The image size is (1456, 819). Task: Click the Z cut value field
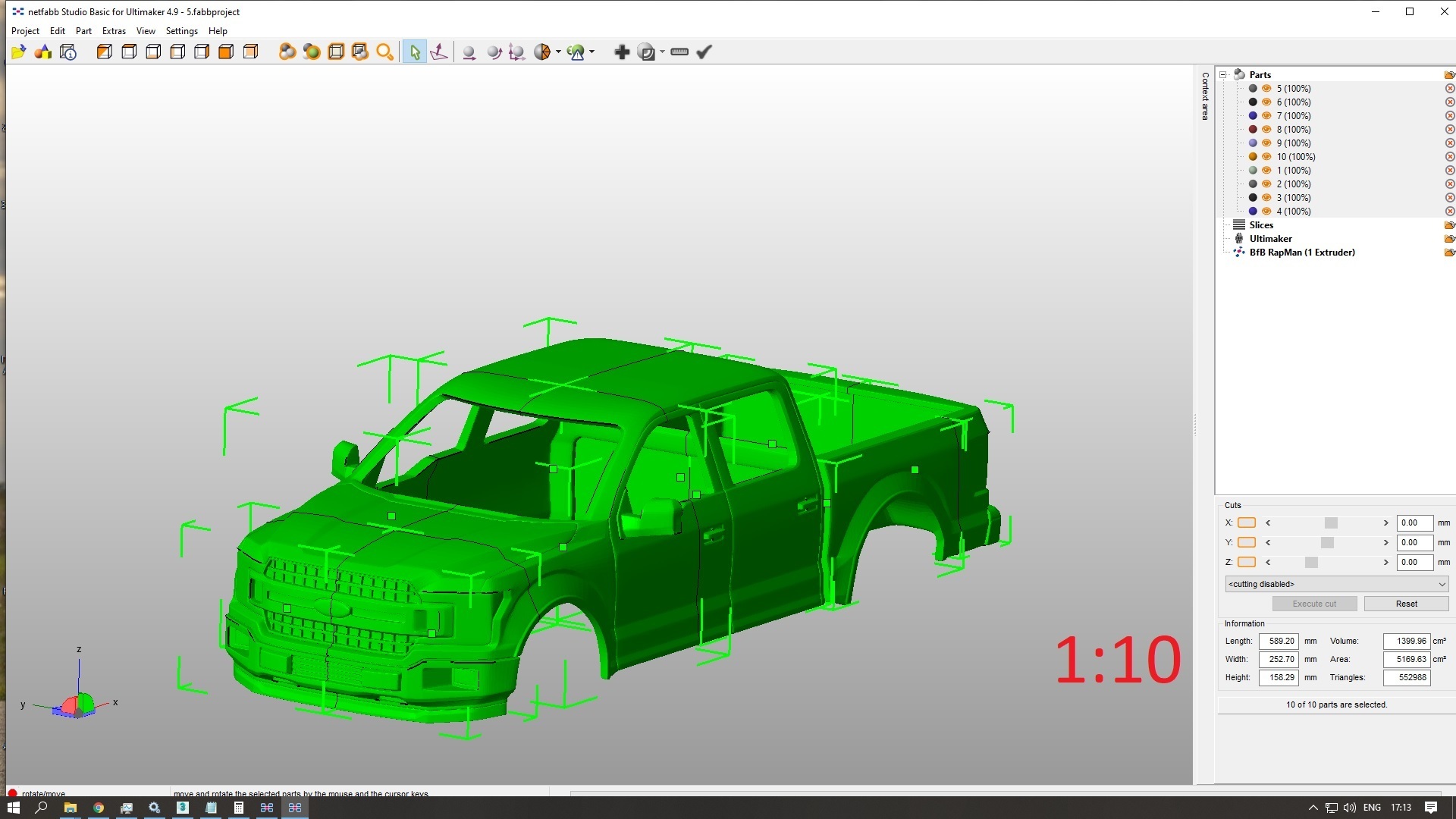tap(1414, 563)
